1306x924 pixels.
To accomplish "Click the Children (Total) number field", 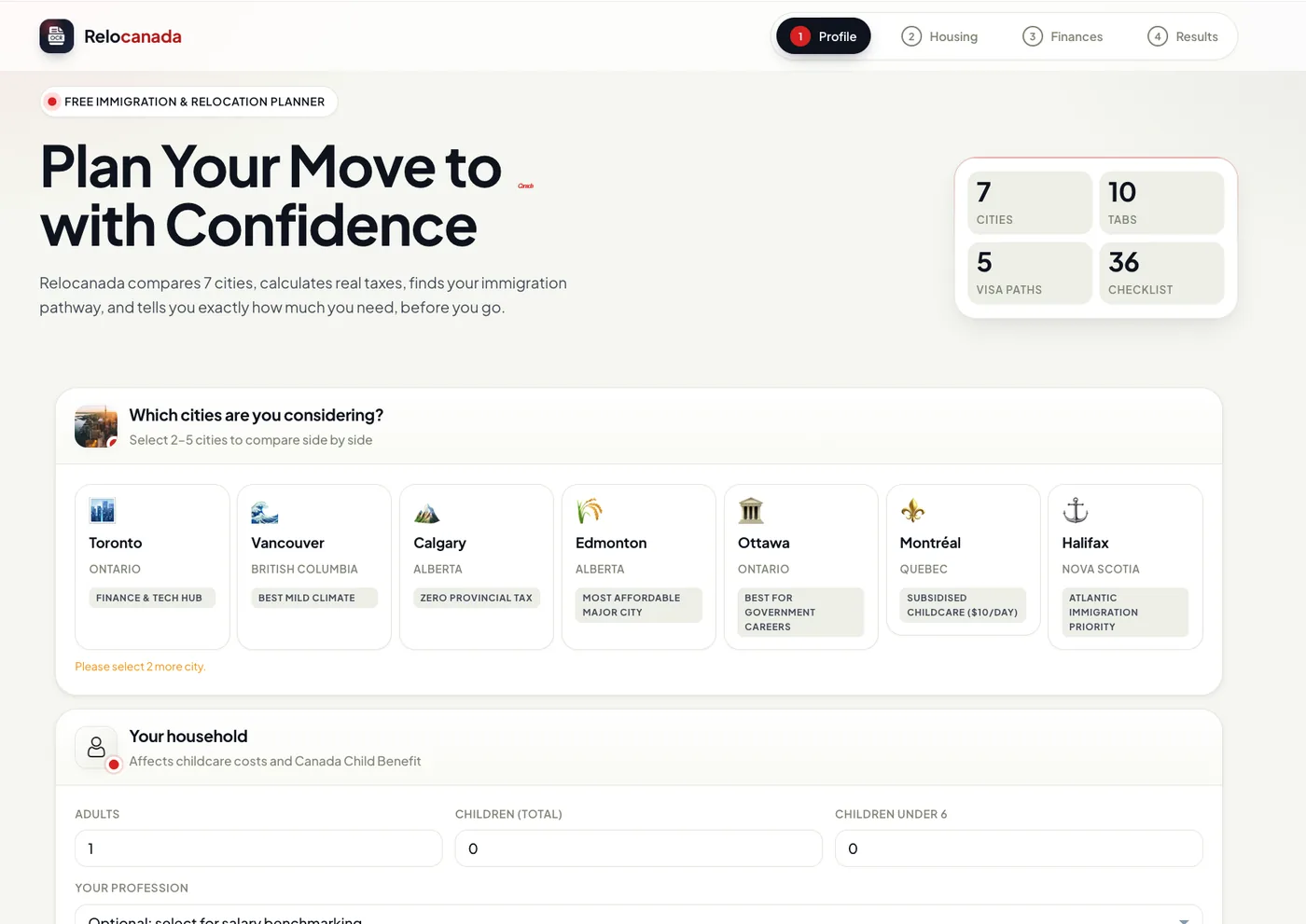I will (x=639, y=848).
